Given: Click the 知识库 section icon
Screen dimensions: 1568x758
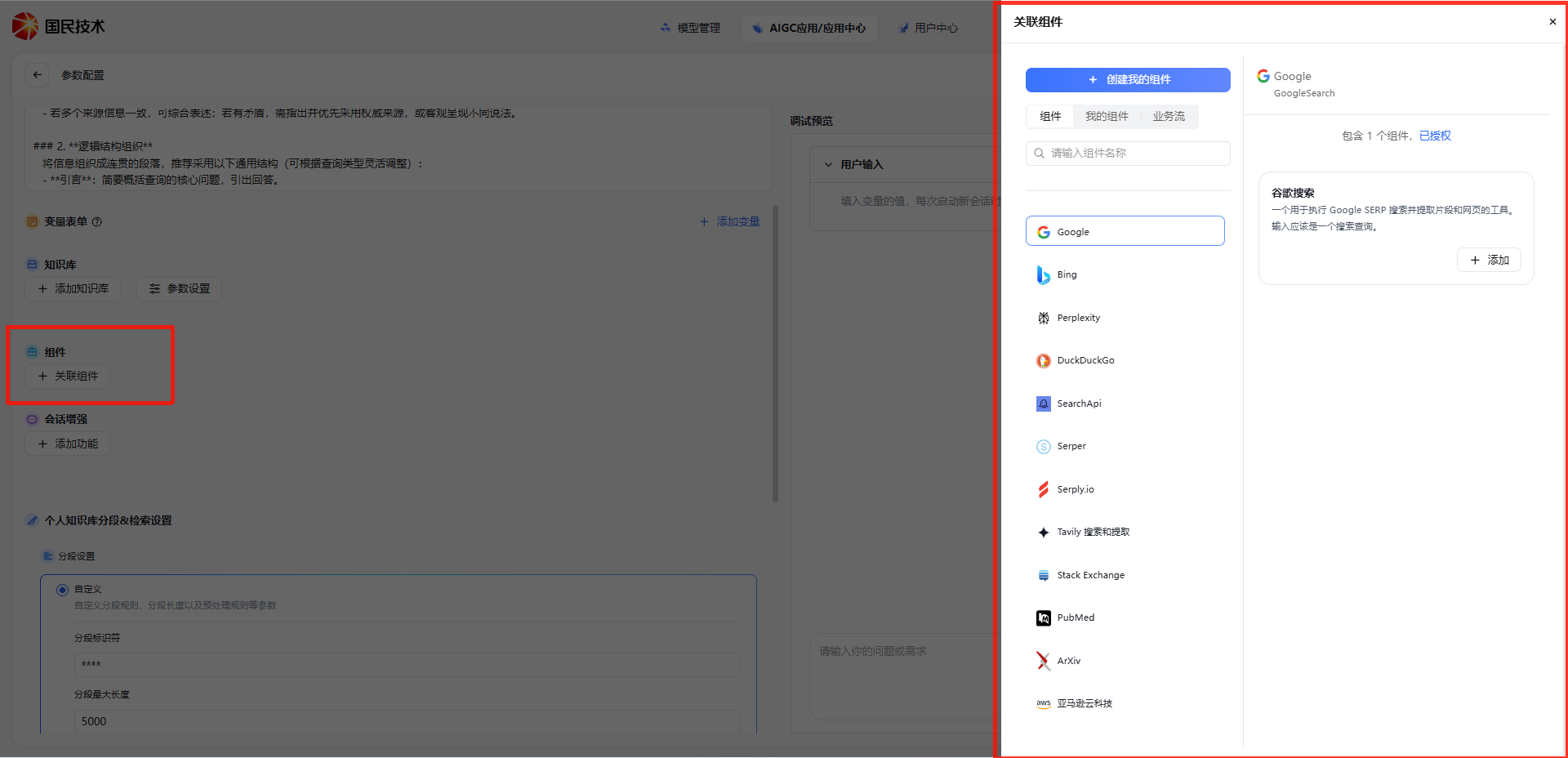Looking at the screenshot, I should tap(32, 265).
